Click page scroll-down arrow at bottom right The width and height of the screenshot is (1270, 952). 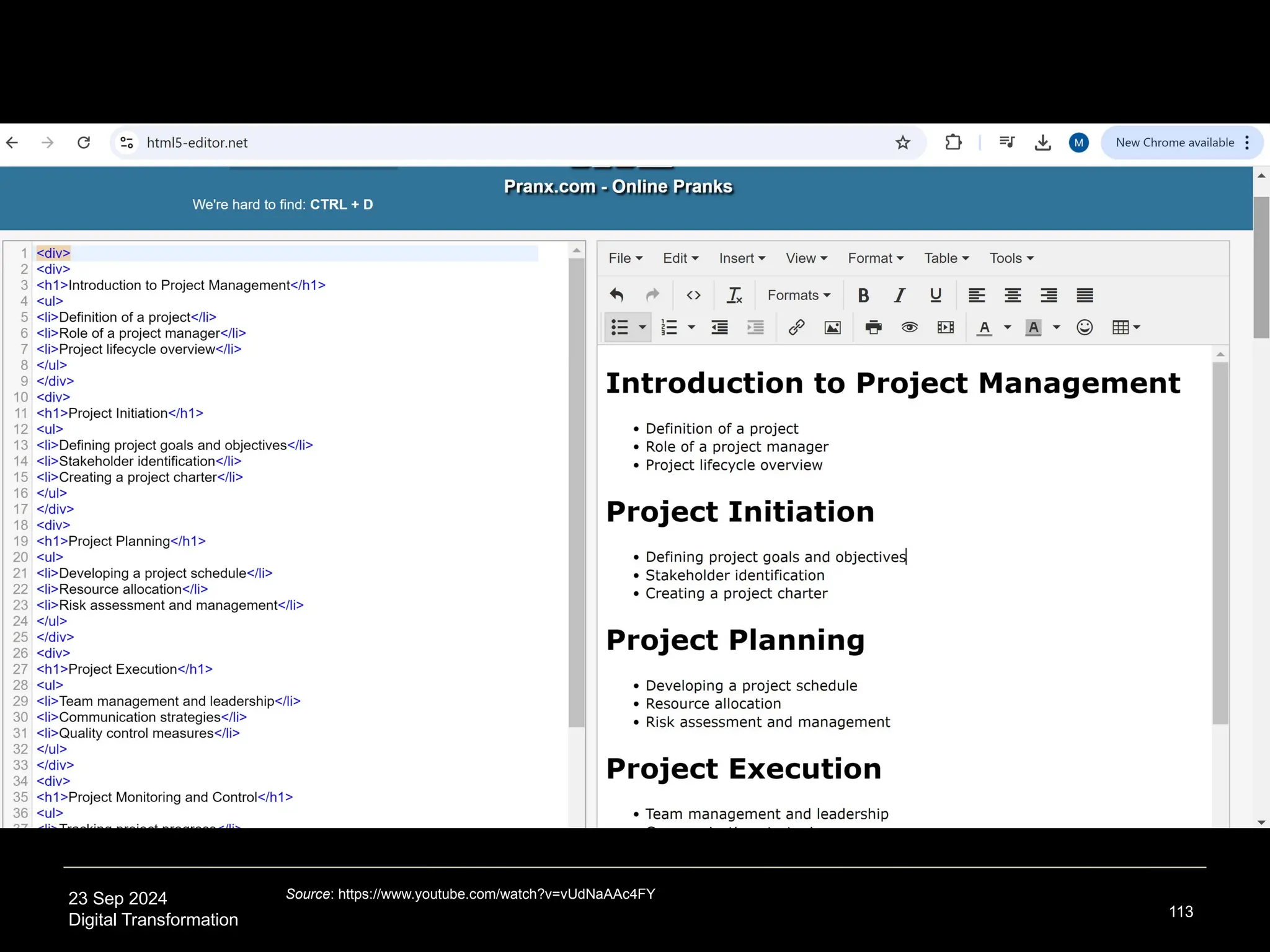pyautogui.click(x=1261, y=822)
